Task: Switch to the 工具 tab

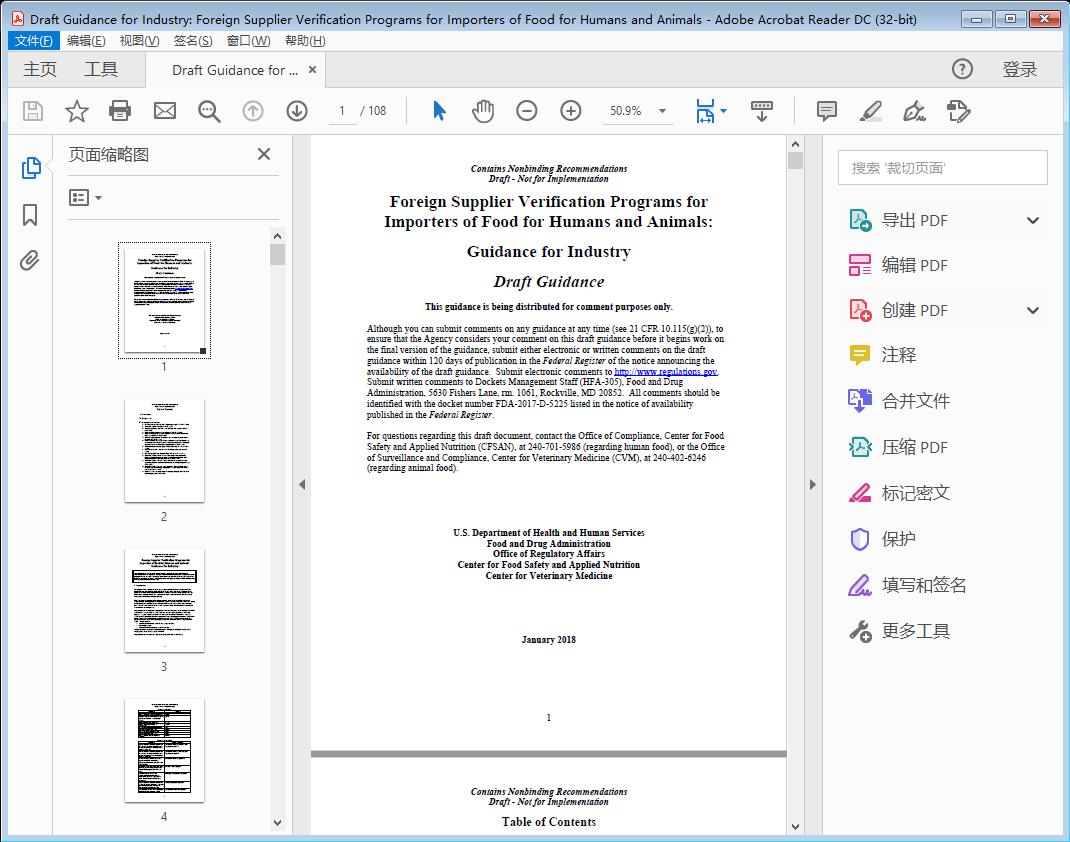Action: click(101, 69)
